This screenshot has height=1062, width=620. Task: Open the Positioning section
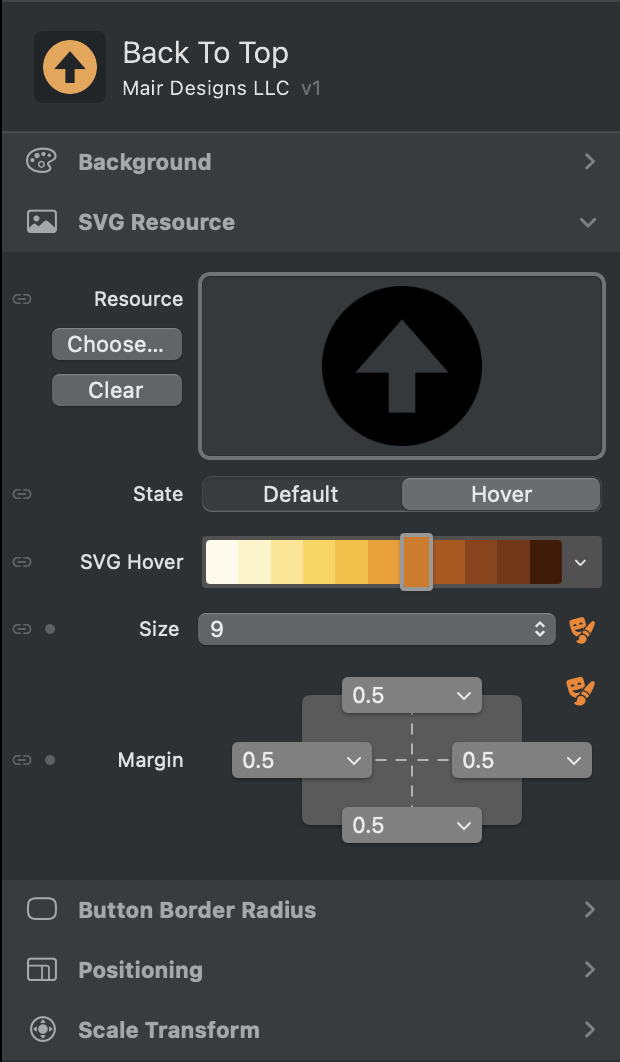click(x=589, y=970)
